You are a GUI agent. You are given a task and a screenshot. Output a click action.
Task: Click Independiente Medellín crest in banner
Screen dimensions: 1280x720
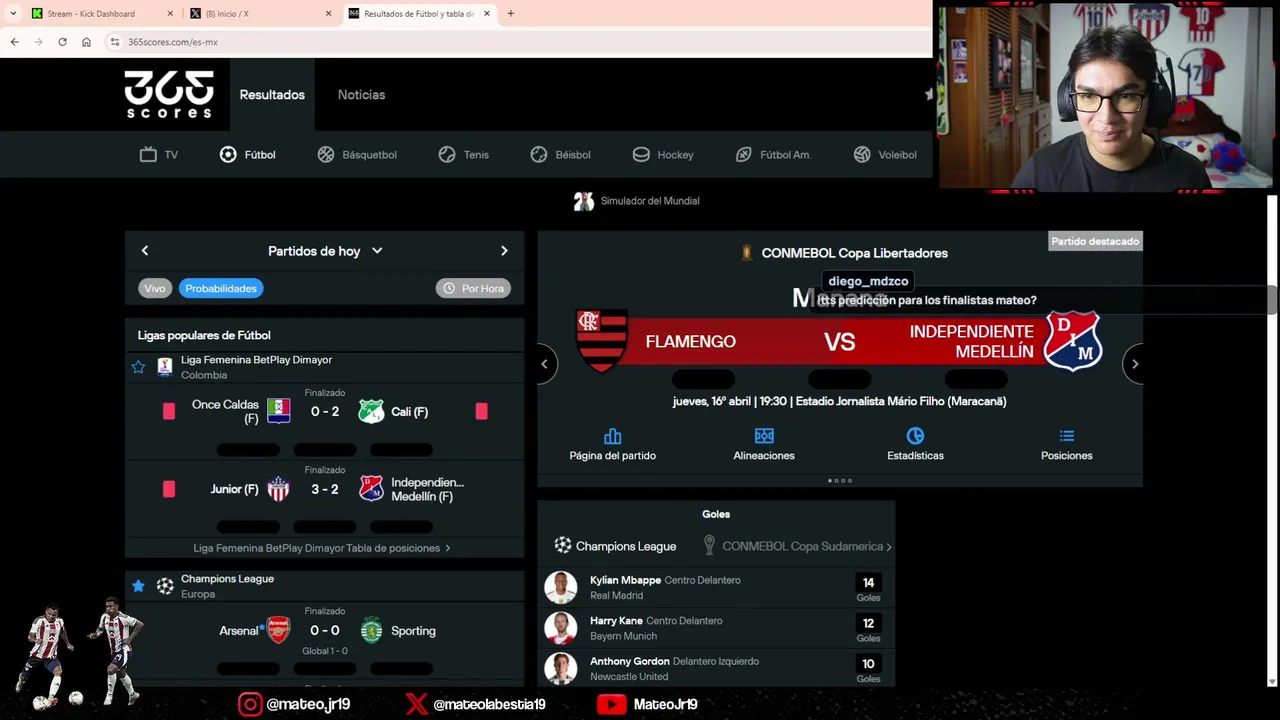coord(1072,341)
